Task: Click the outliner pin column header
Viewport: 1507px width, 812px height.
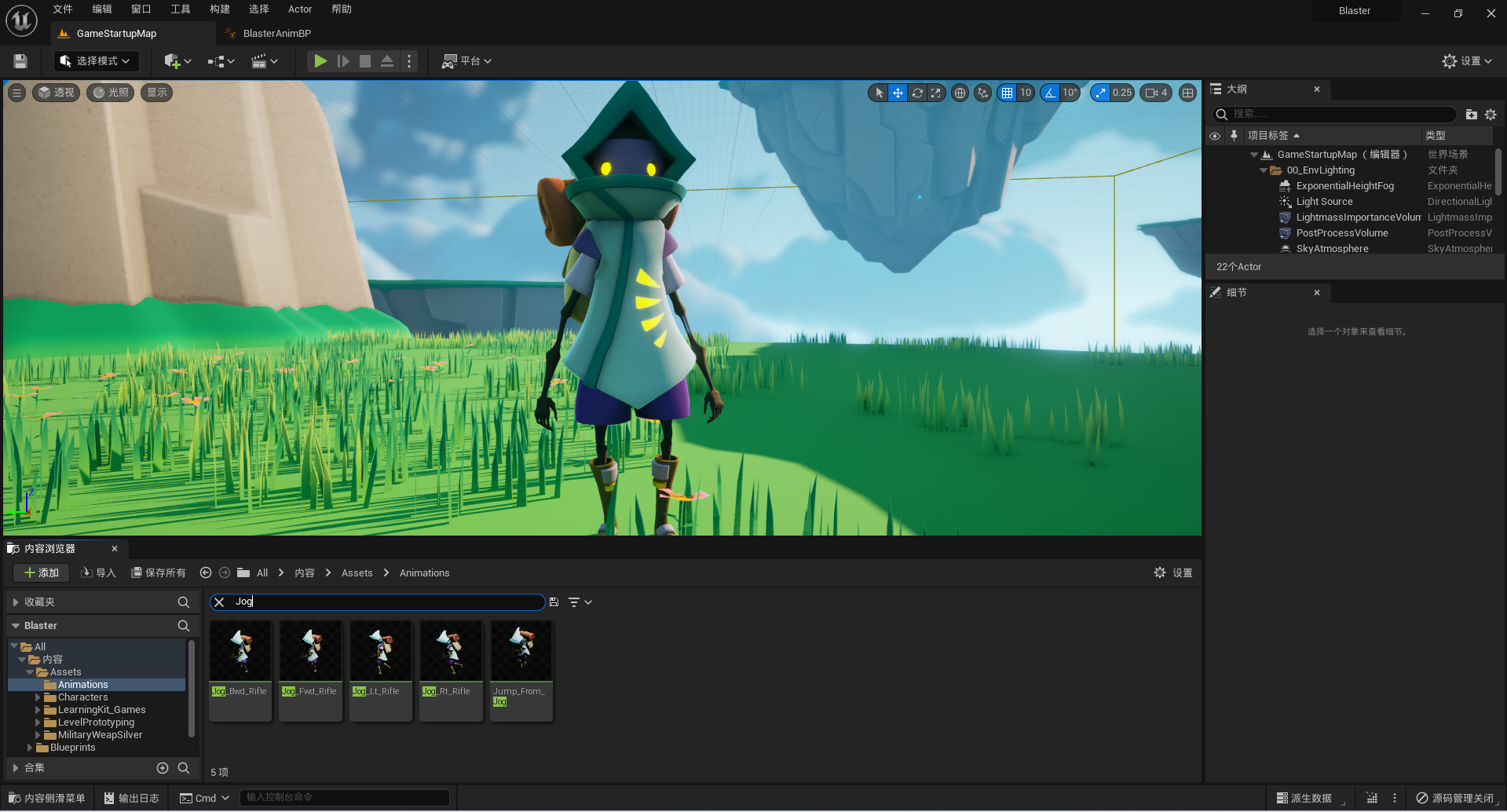Action: click(x=1234, y=136)
